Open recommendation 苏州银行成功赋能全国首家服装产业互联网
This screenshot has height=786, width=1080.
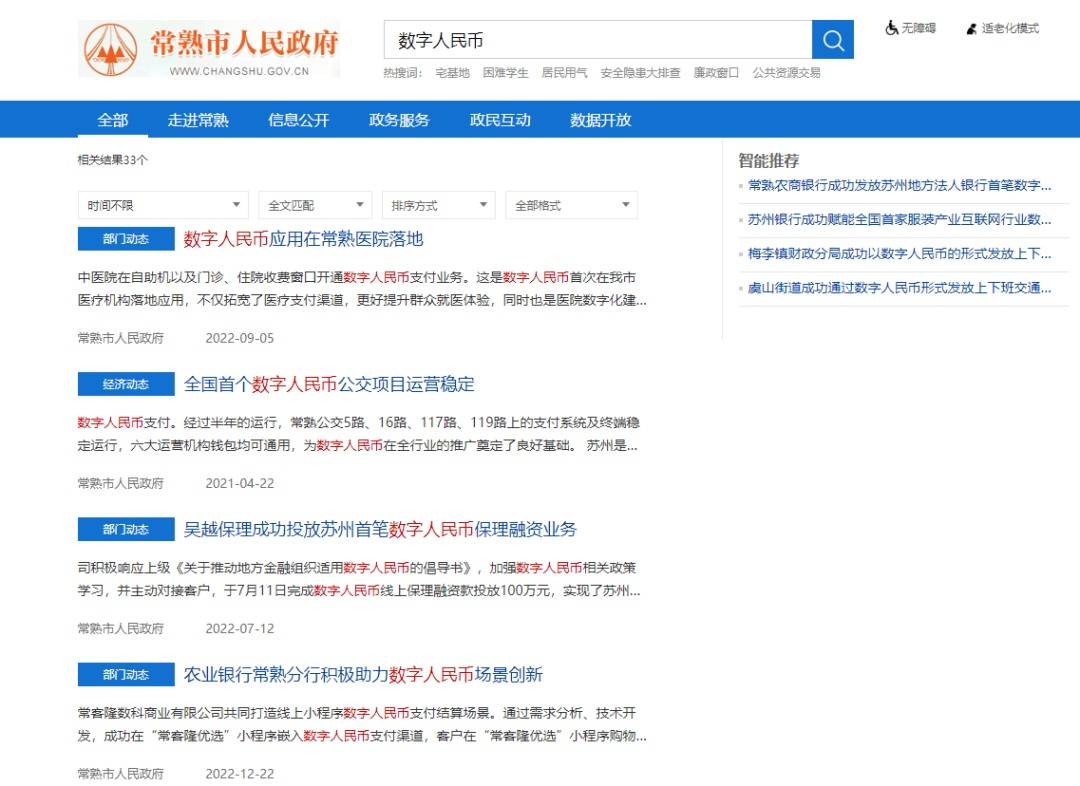(x=900, y=220)
